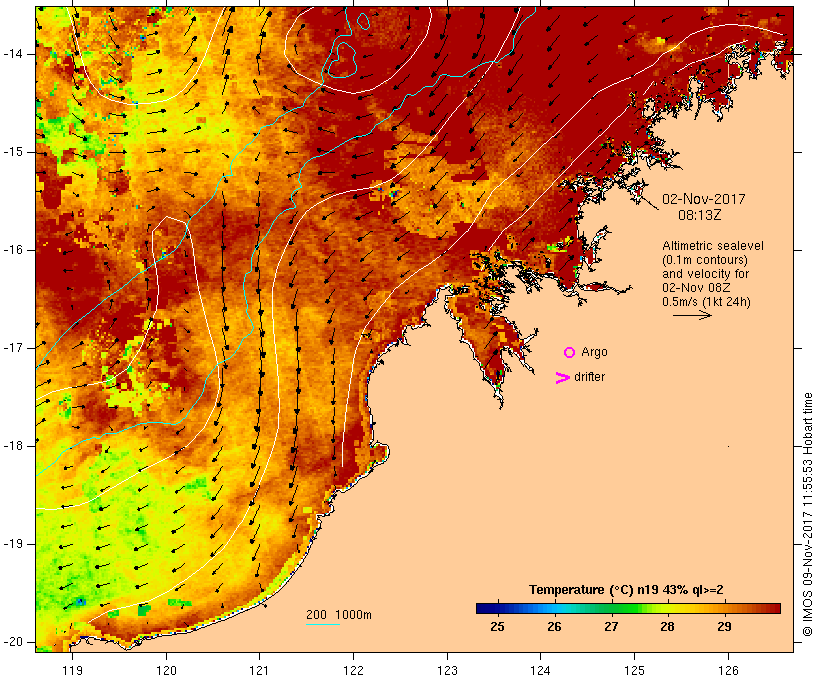Screen dimensions: 820x680
Task: Click the -18 latitude axis label
Action: coord(12,446)
